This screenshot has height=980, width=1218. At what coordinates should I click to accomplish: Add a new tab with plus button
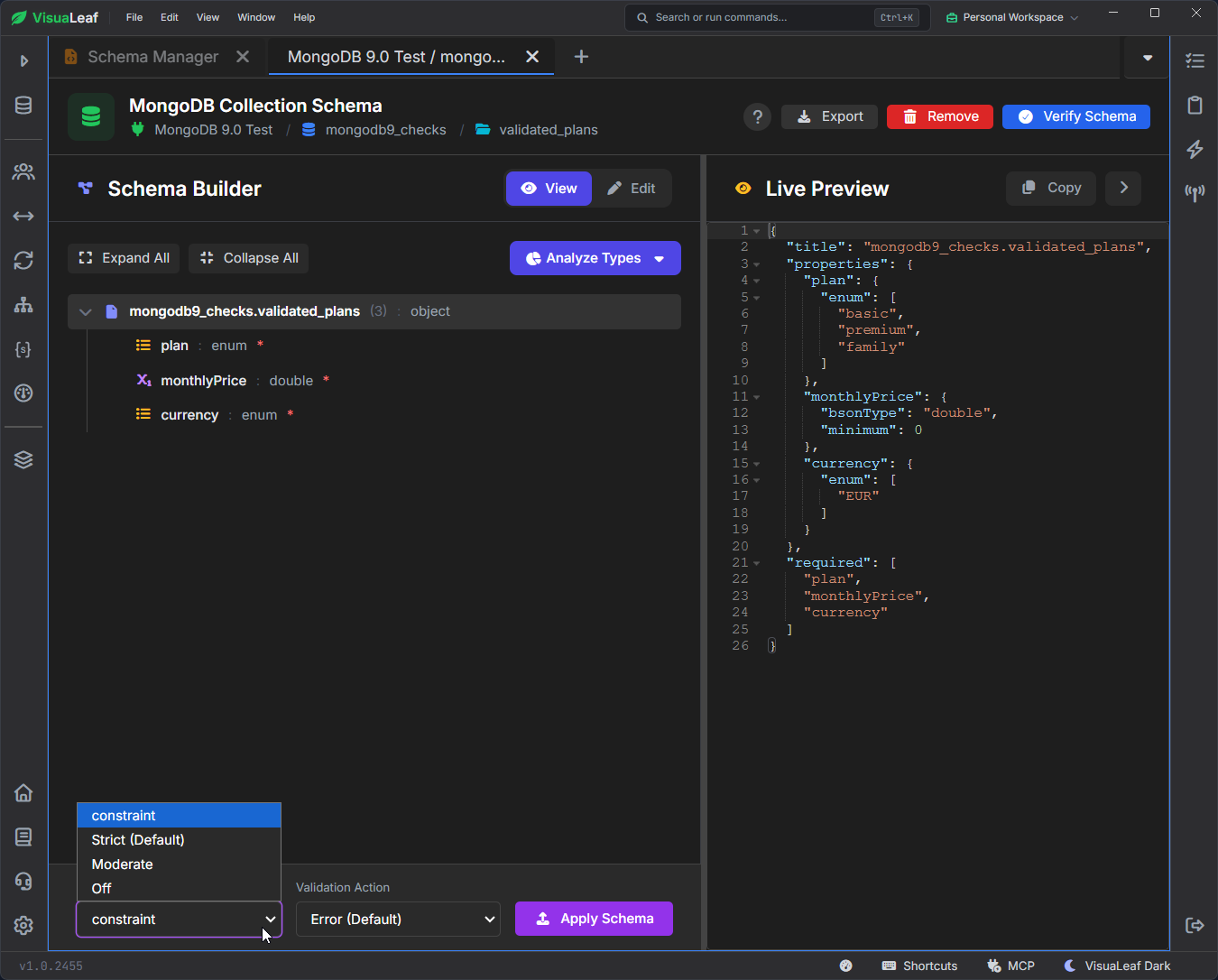(582, 57)
